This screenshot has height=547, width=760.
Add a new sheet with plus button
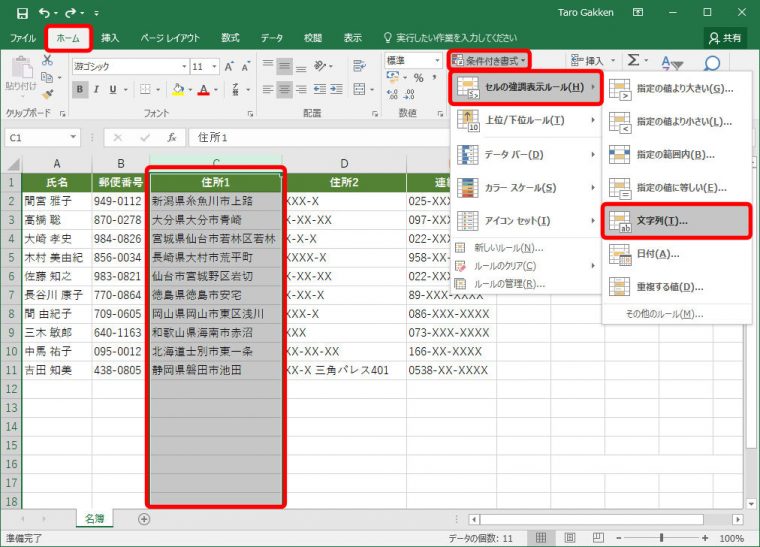[144, 519]
